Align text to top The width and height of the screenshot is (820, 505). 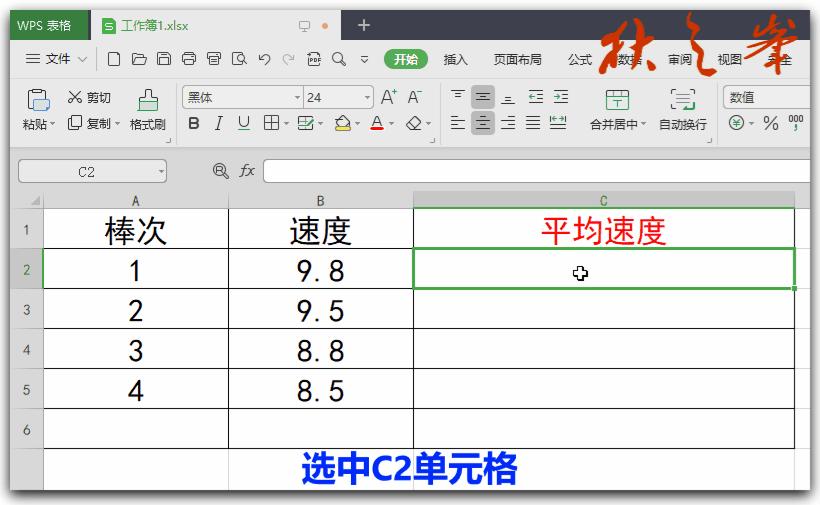point(458,97)
